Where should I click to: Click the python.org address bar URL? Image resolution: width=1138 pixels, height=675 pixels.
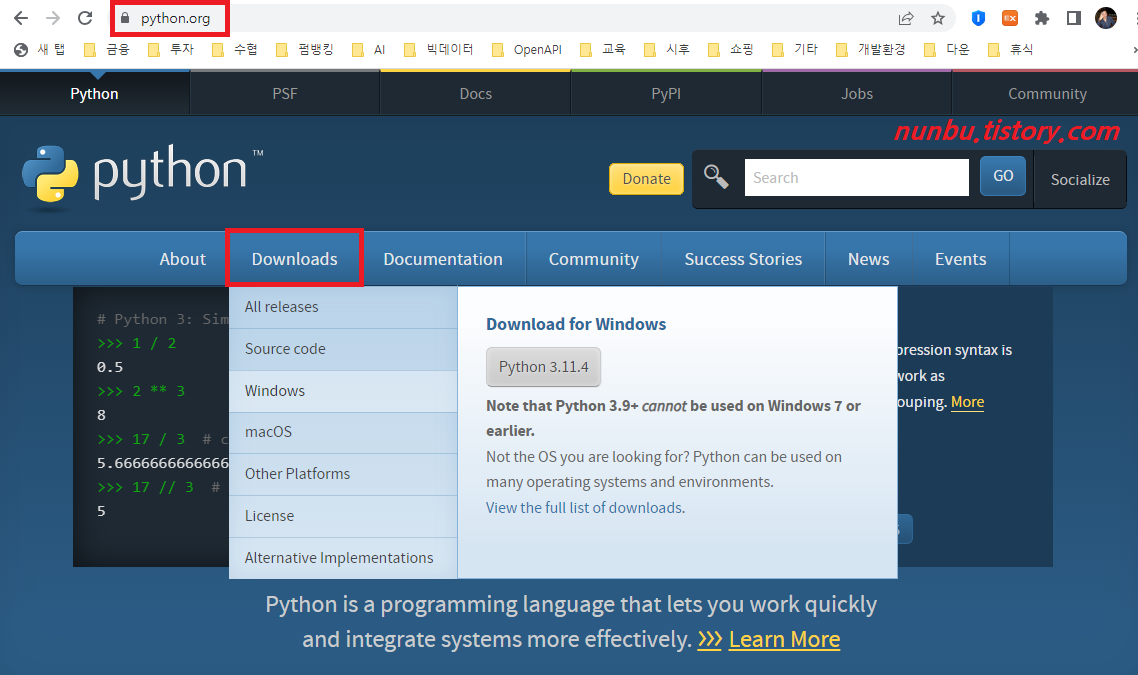click(176, 18)
